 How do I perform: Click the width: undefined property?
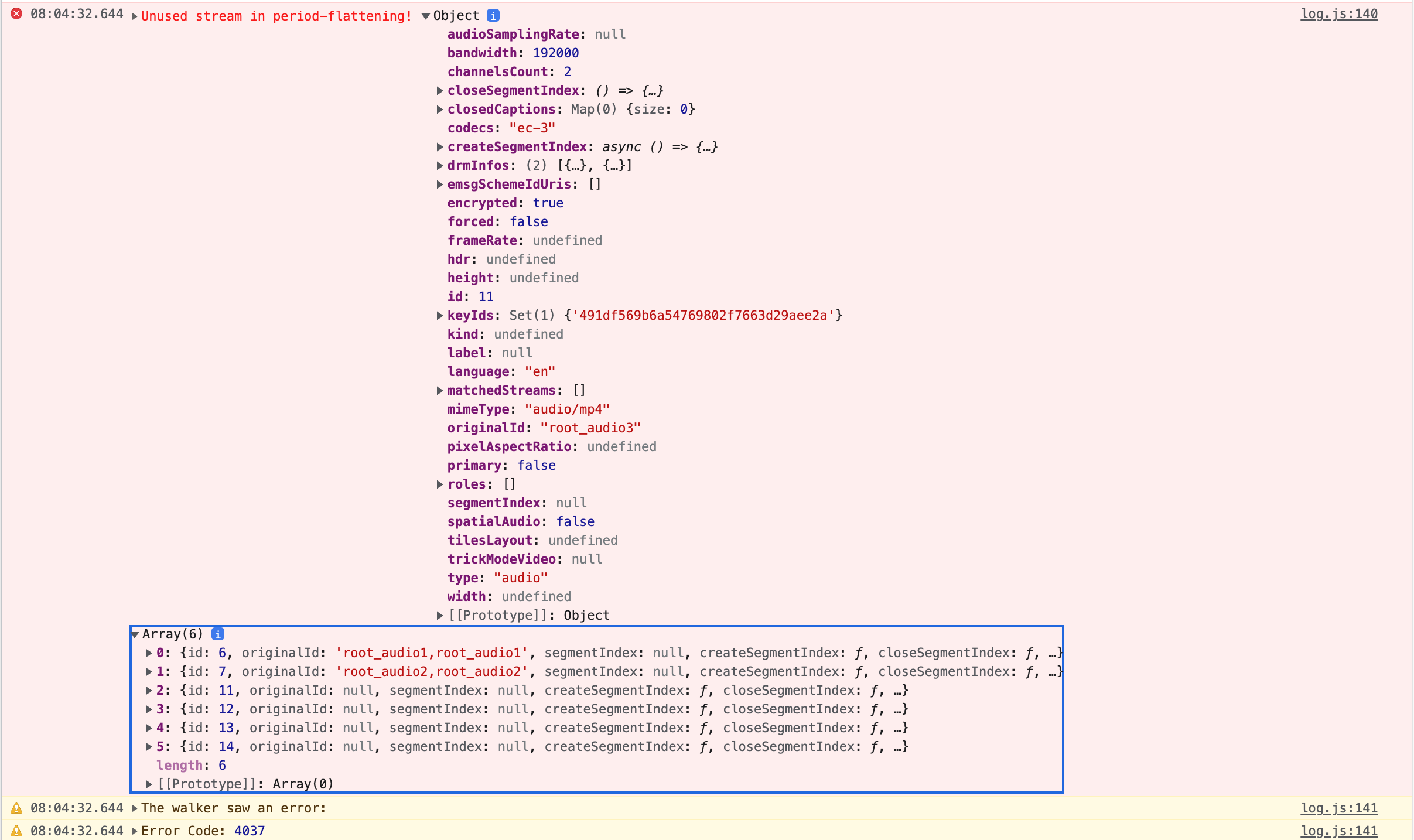pos(509,597)
